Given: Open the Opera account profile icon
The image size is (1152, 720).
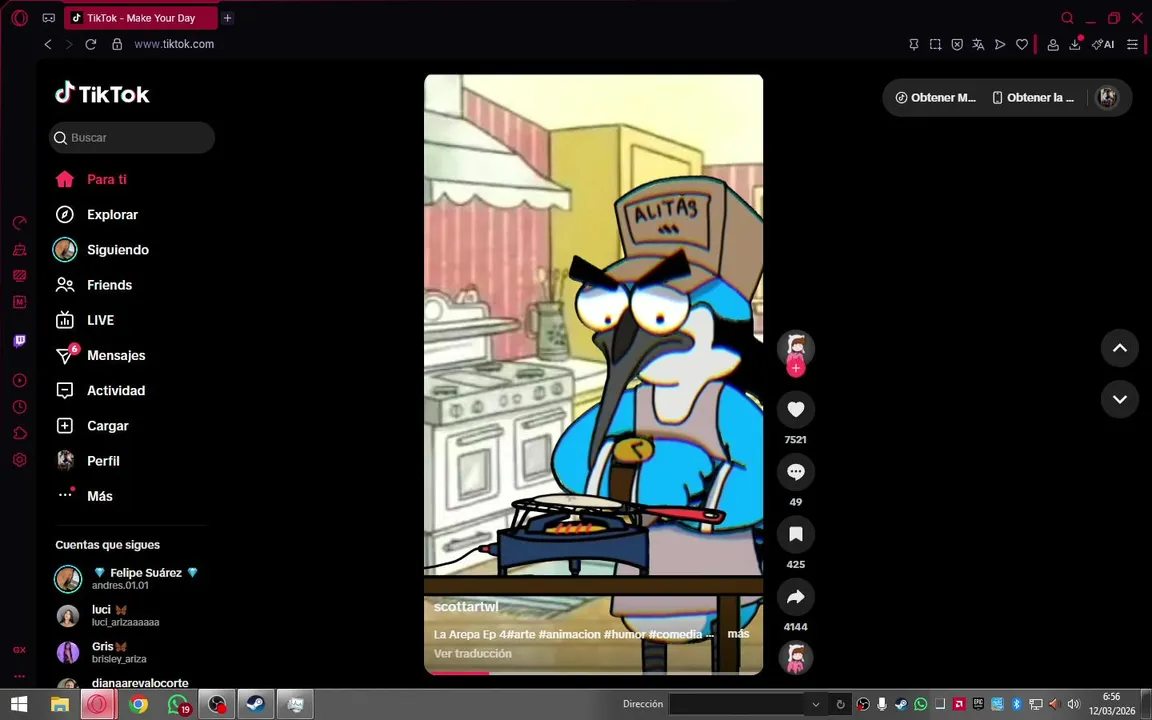Looking at the screenshot, I should click(1053, 44).
